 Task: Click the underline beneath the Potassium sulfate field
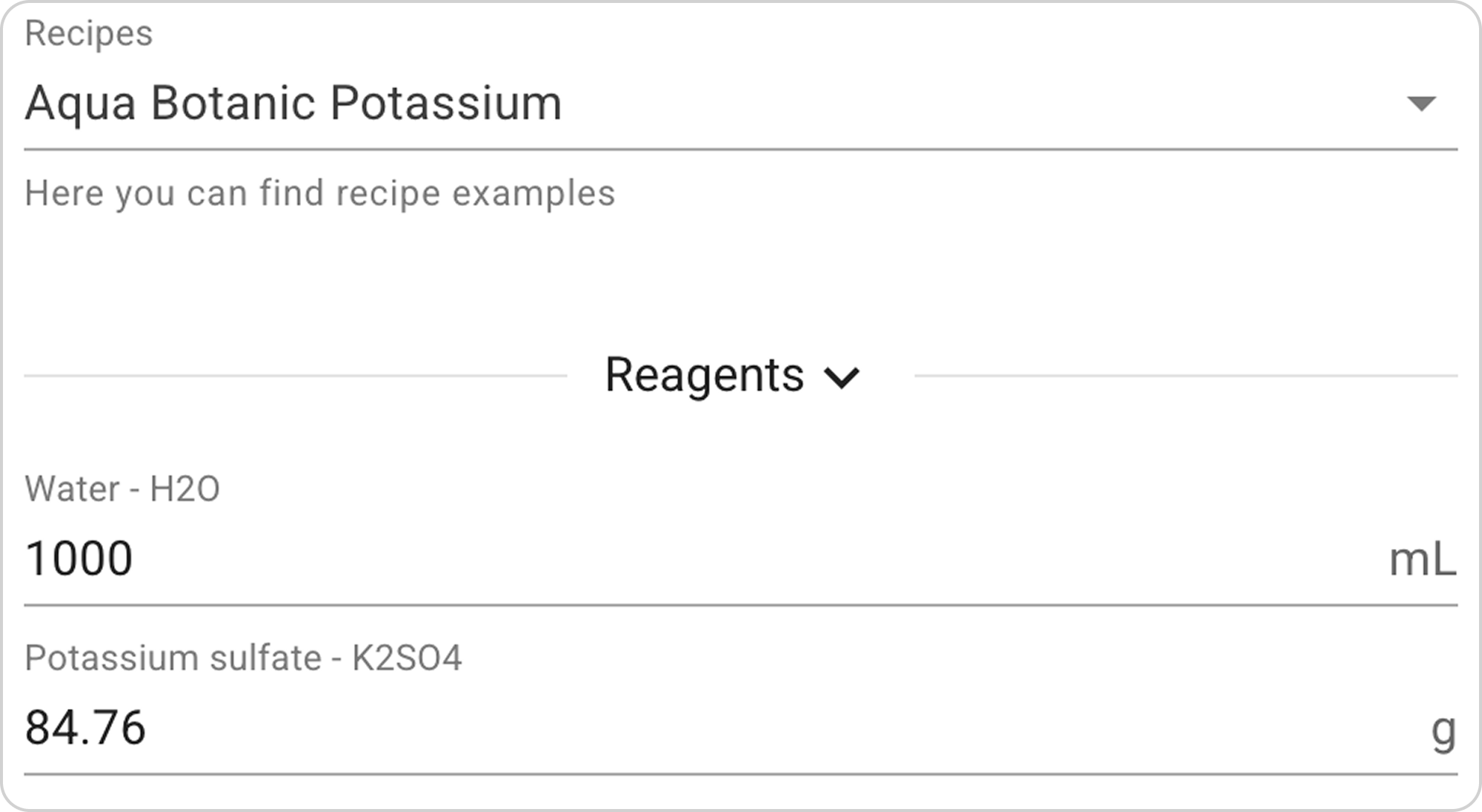point(741,775)
